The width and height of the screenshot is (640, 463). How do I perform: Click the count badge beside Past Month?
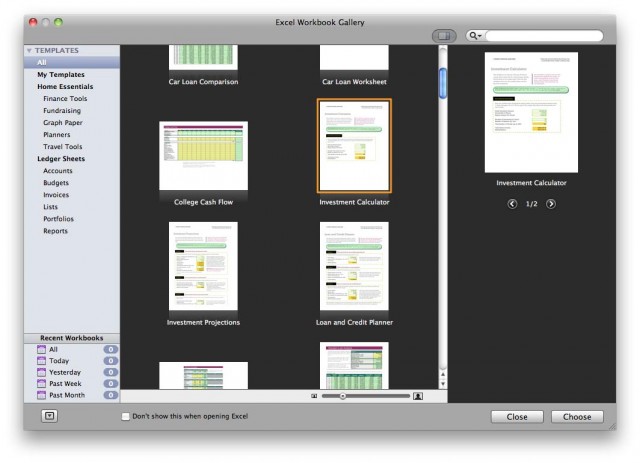pyautogui.click(x=111, y=395)
